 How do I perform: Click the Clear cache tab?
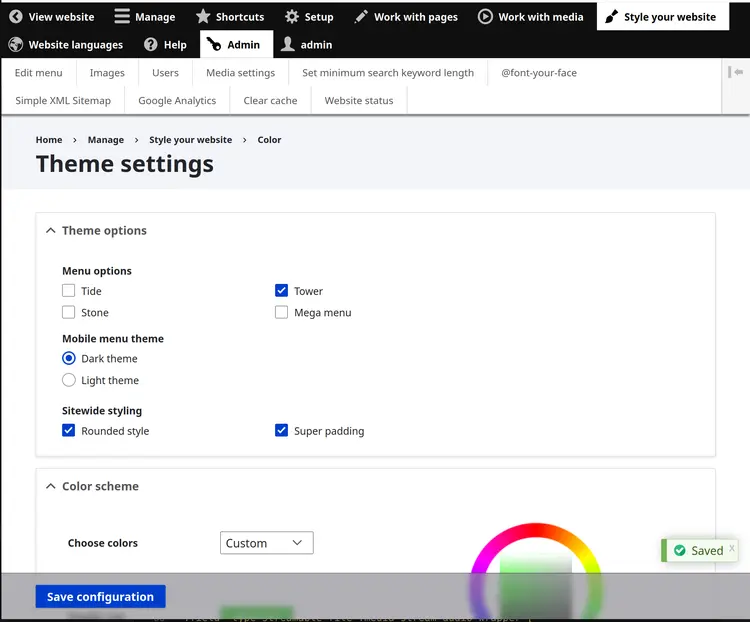[x=270, y=100]
